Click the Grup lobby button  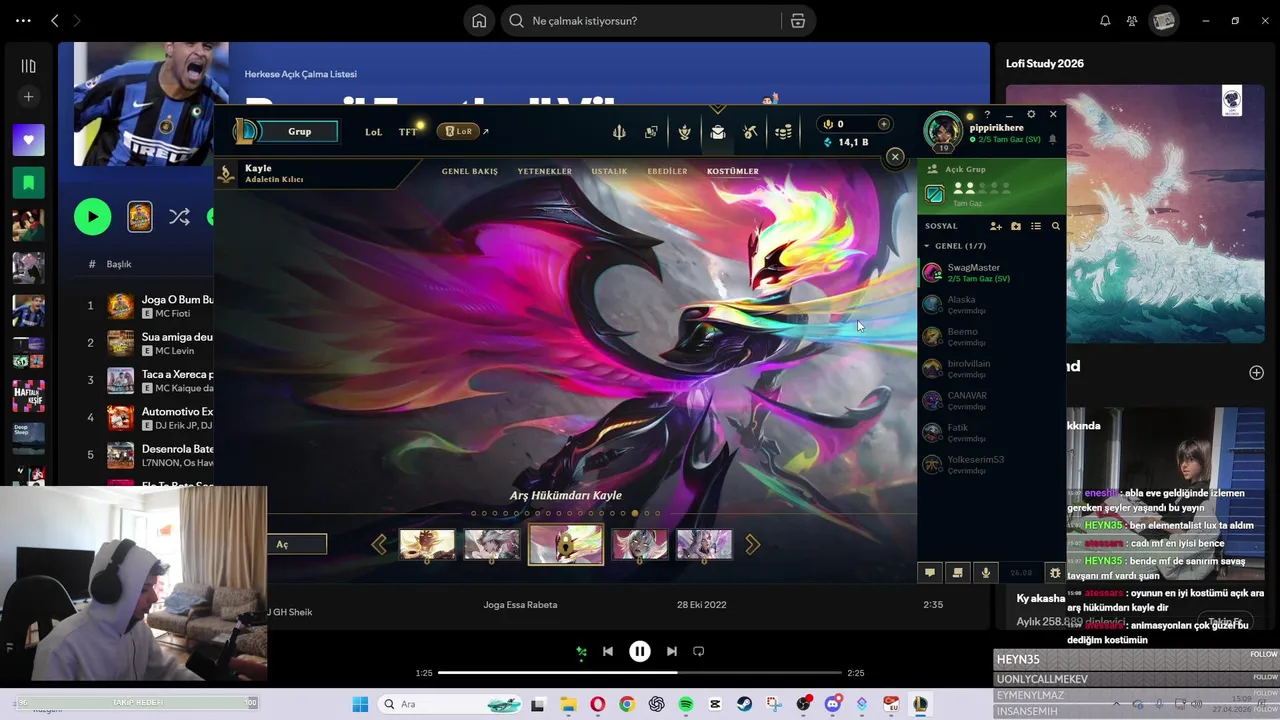point(300,131)
